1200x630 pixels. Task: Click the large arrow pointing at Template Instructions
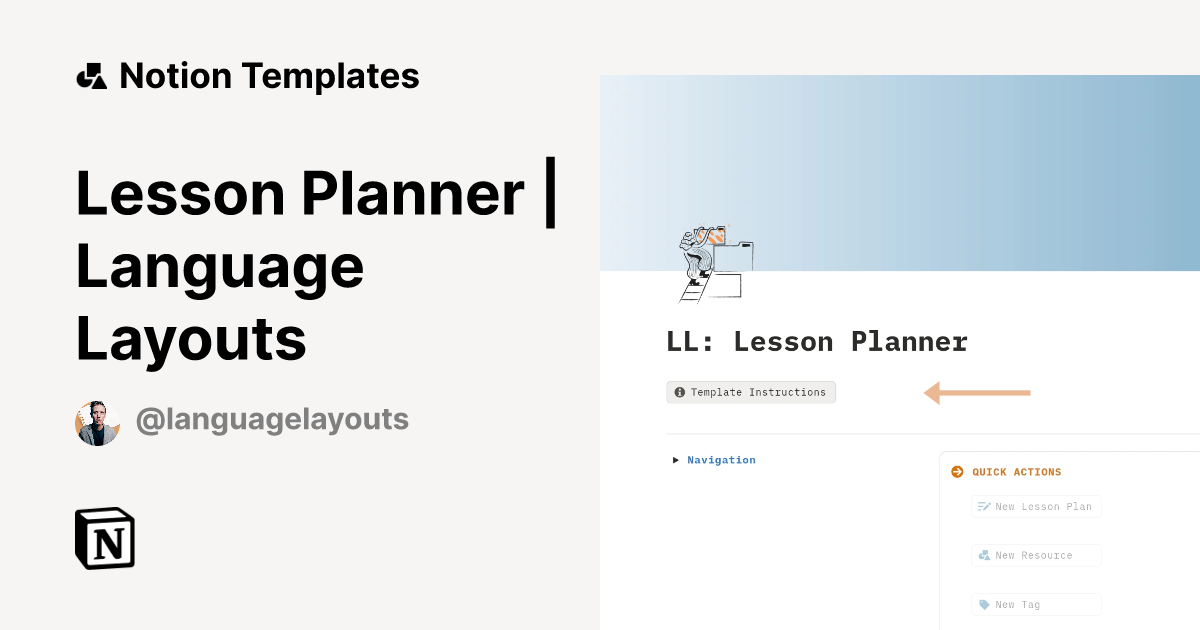click(x=978, y=393)
